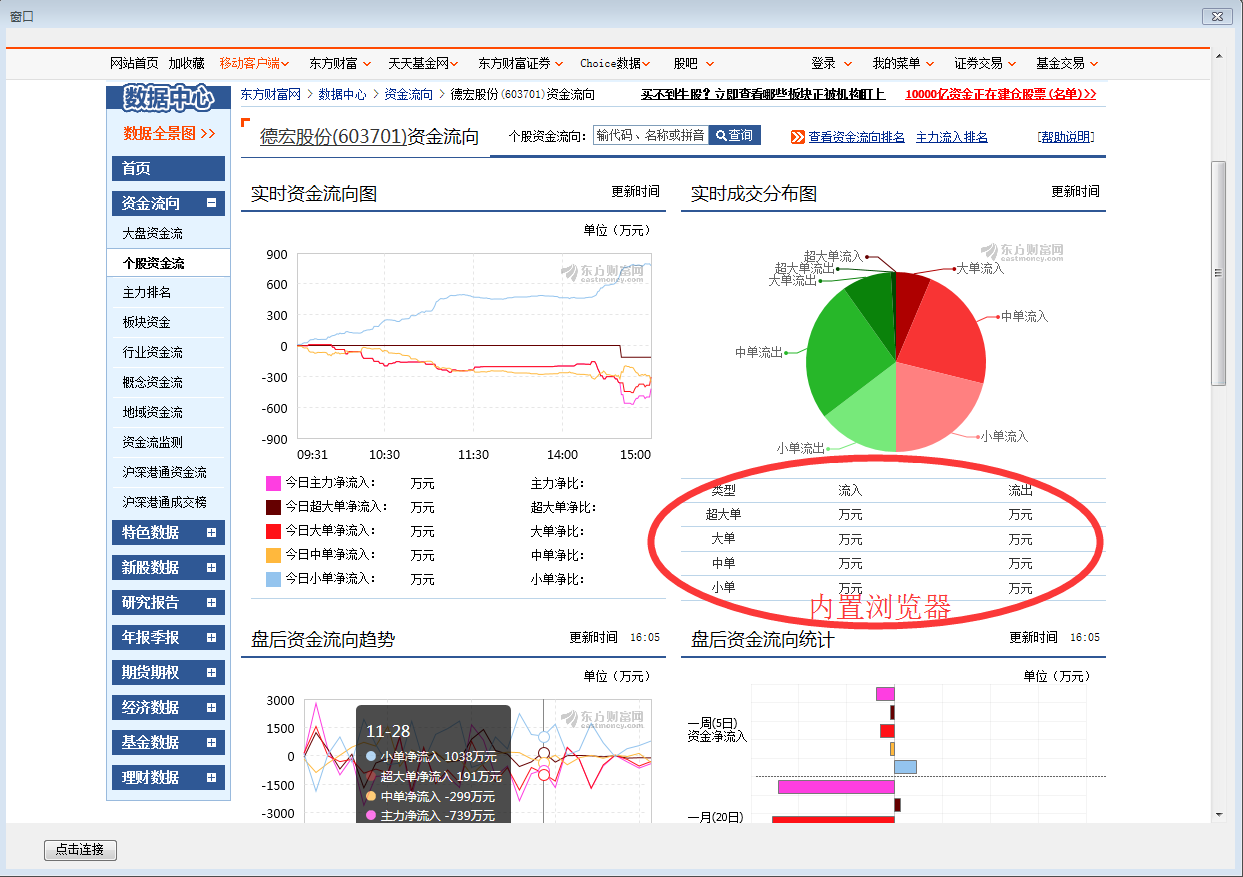
Task: Click the 德宏股份(603701) title link
Action: coord(334,137)
